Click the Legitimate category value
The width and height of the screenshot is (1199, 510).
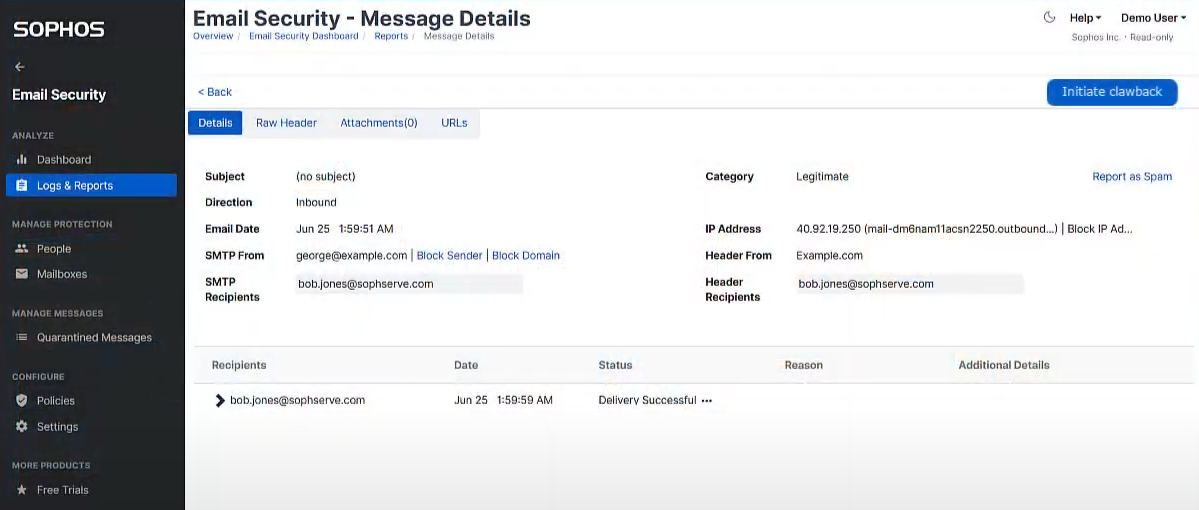click(x=822, y=177)
